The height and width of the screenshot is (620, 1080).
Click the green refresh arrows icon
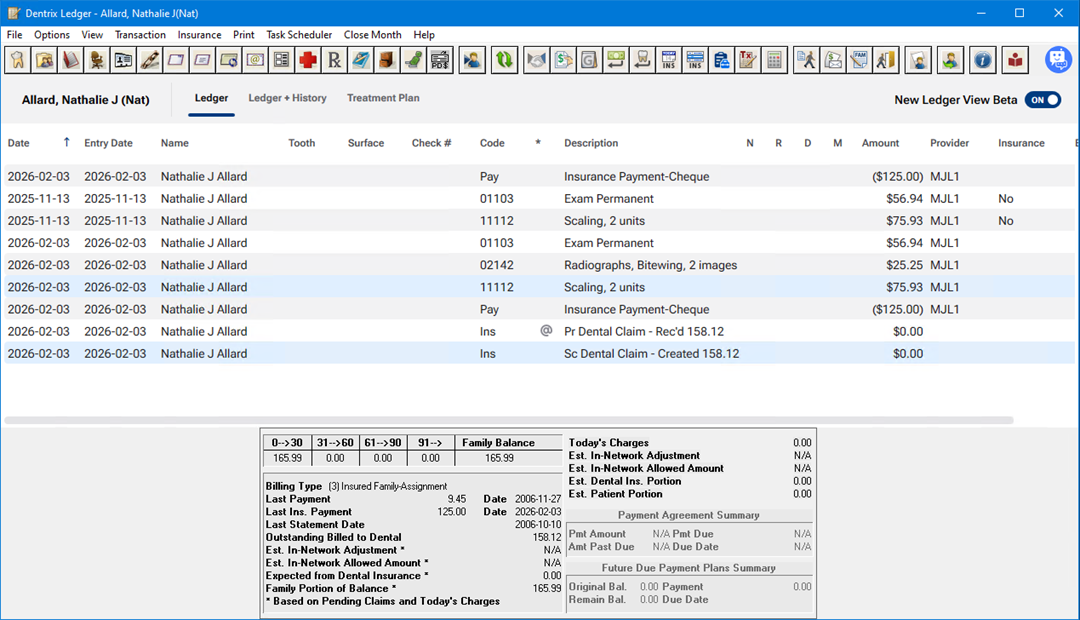[505, 60]
